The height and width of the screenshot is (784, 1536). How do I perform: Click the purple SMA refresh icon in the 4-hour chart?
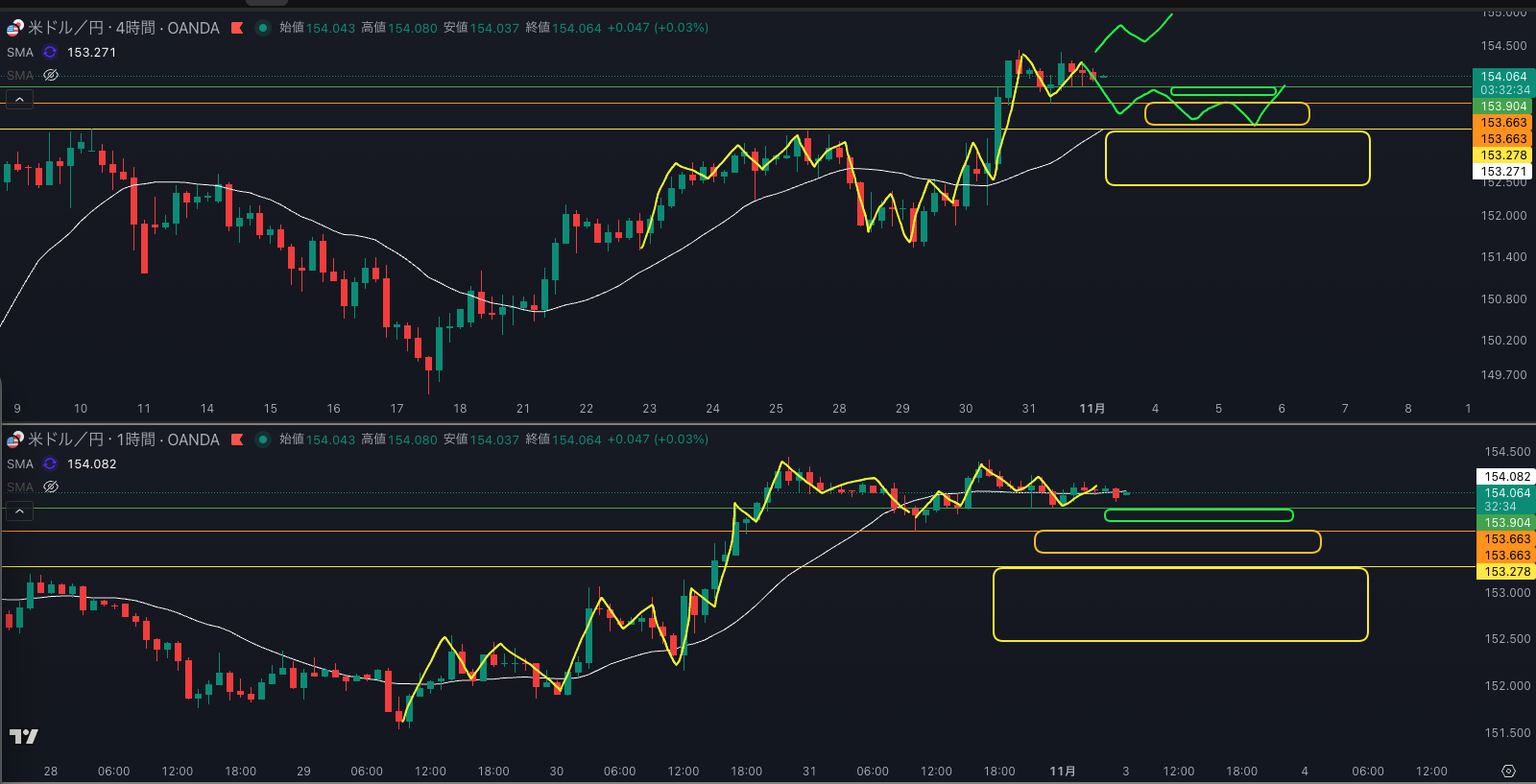[x=50, y=52]
